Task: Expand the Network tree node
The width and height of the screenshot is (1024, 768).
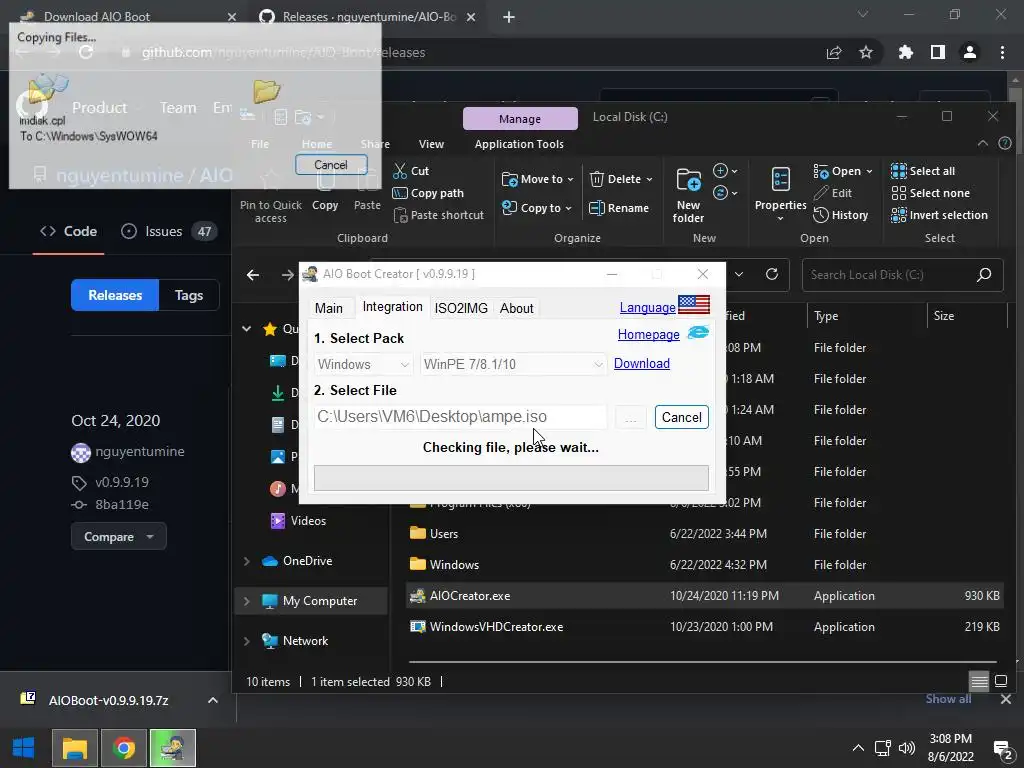Action: pyautogui.click(x=247, y=641)
